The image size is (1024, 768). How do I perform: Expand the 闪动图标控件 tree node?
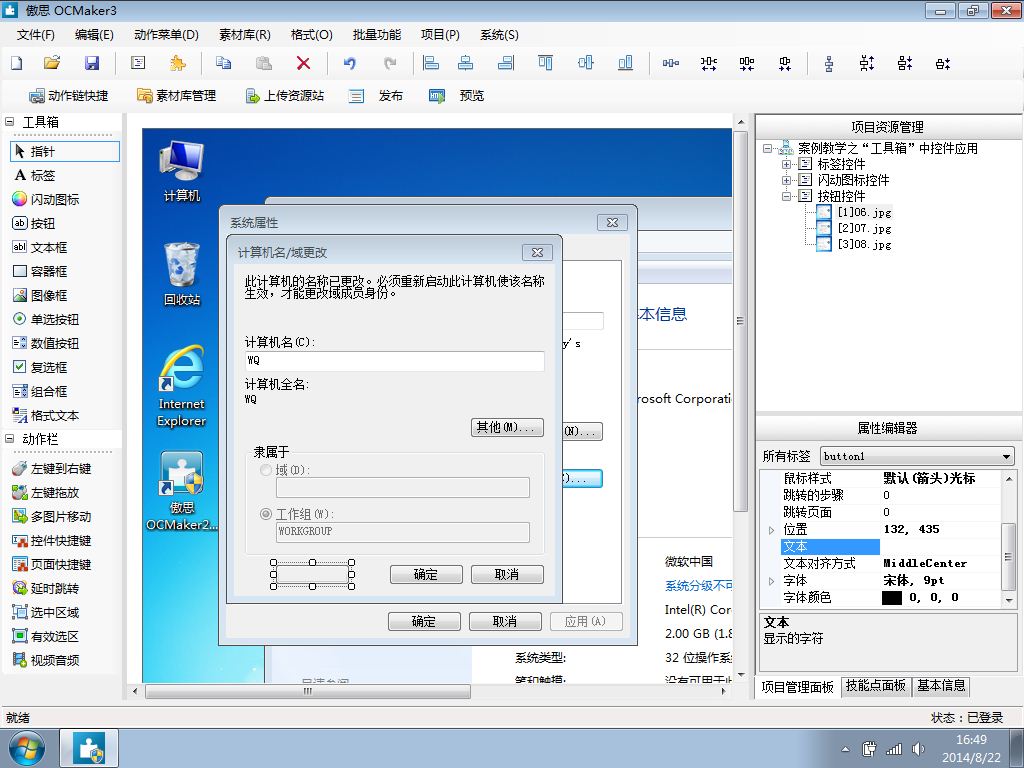pyautogui.click(x=787, y=180)
